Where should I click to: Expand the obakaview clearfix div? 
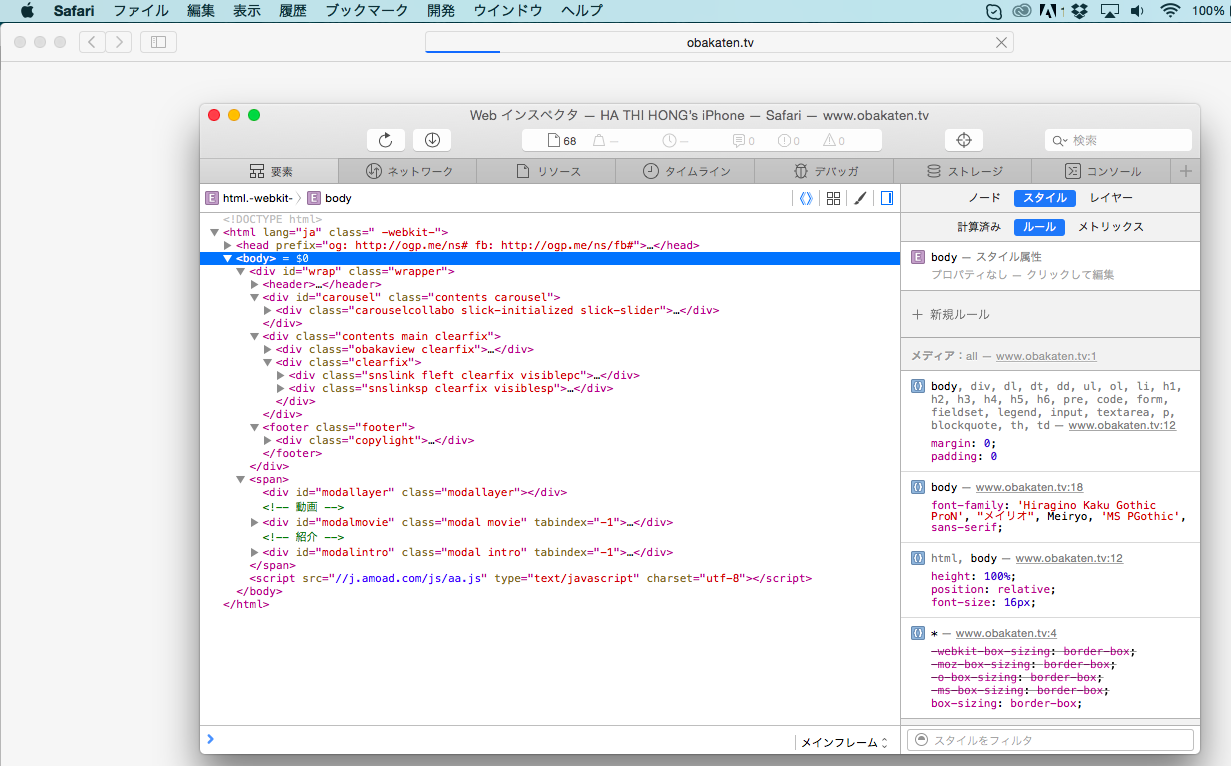[267, 349]
